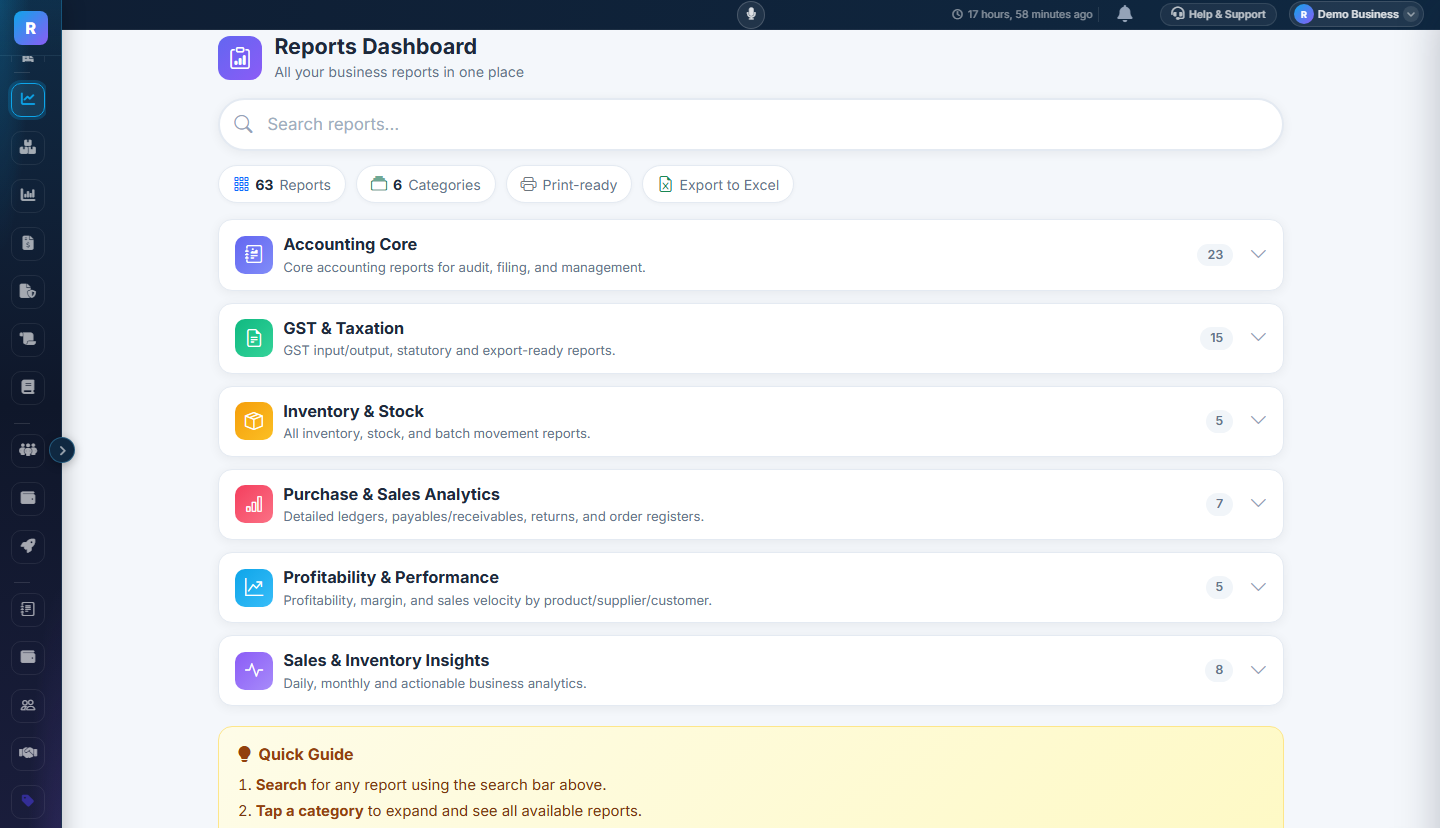Expand the GST & Taxation chevron
This screenshot has width=1440, height=828.
pos(1258,337)
